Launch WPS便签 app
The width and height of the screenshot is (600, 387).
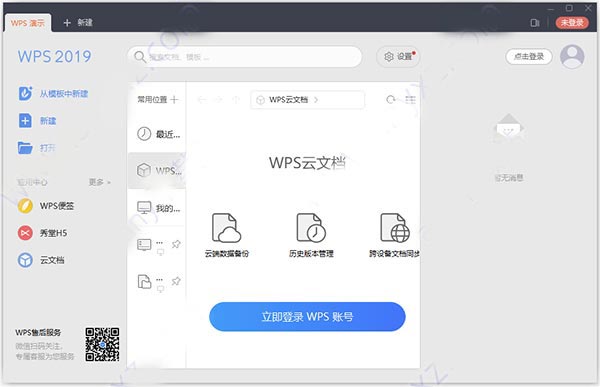pyautogui.click(x=46, y=206)
